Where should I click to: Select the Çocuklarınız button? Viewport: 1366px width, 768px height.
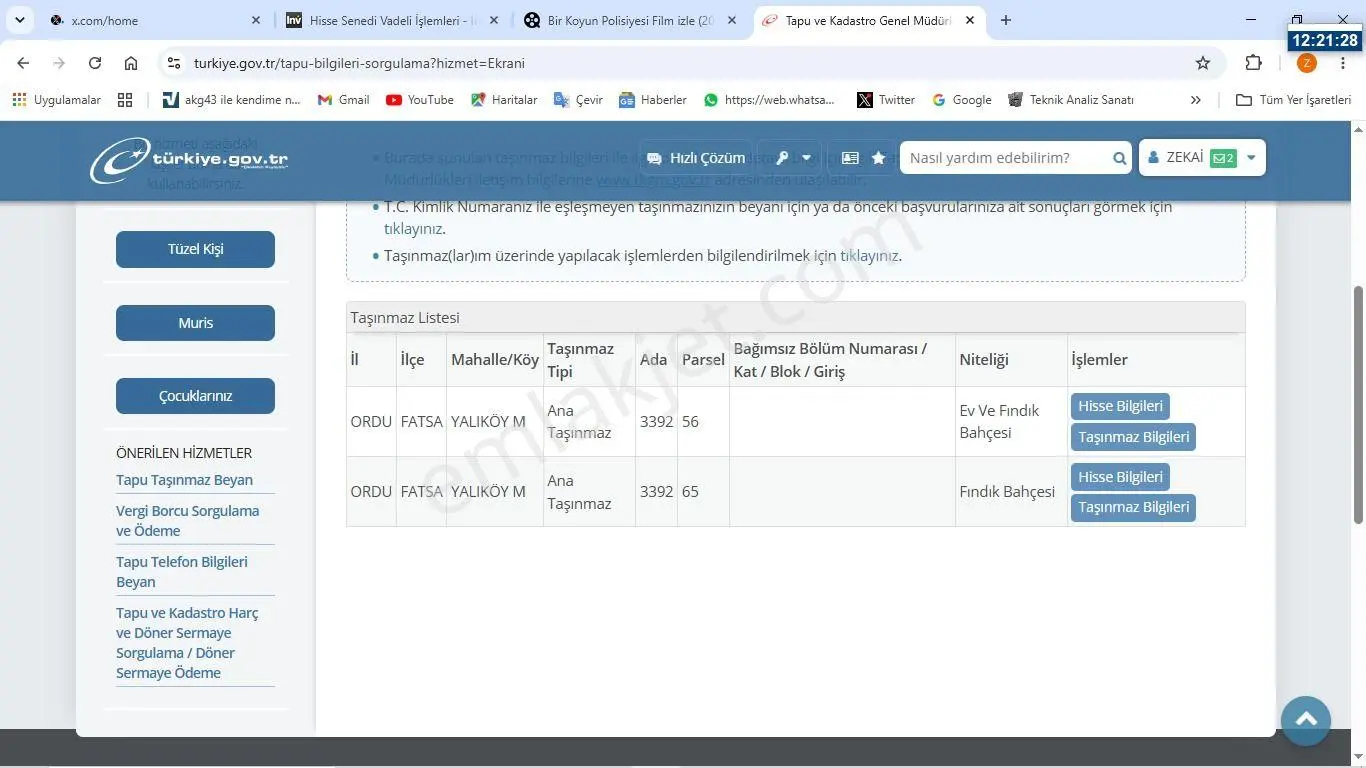point(195,396)
